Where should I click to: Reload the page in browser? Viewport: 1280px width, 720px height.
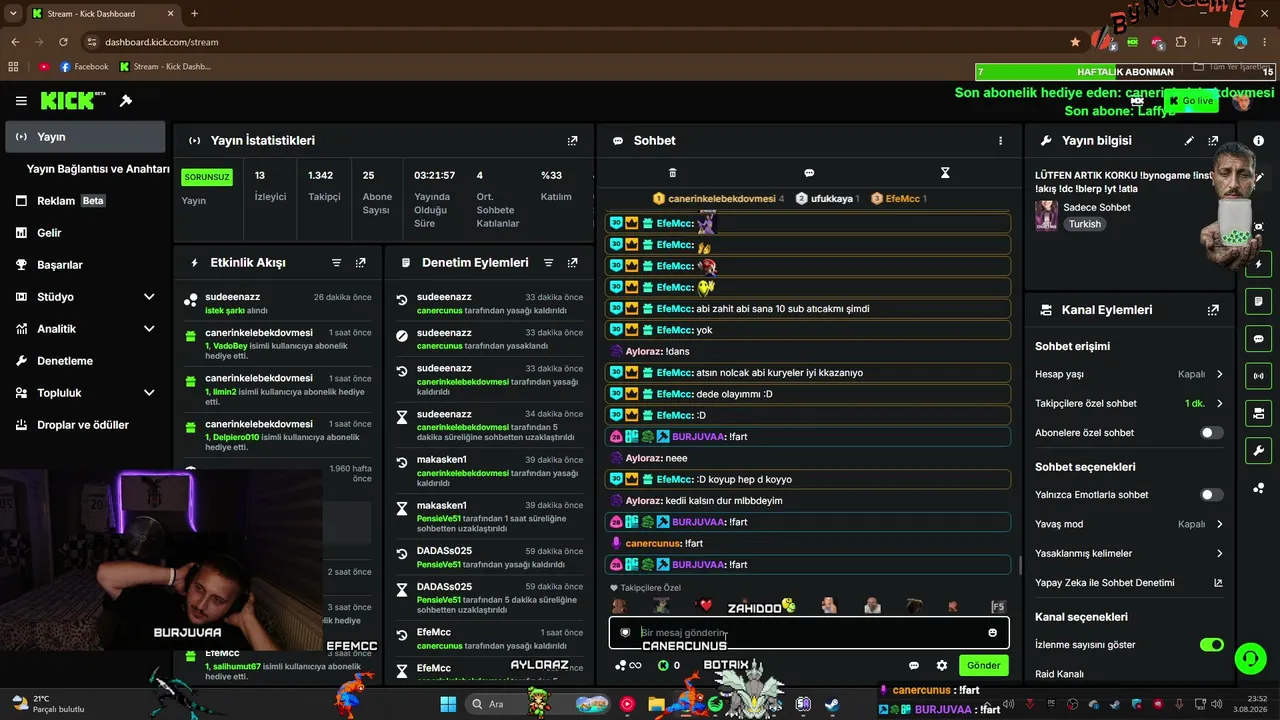pos(63,42)
